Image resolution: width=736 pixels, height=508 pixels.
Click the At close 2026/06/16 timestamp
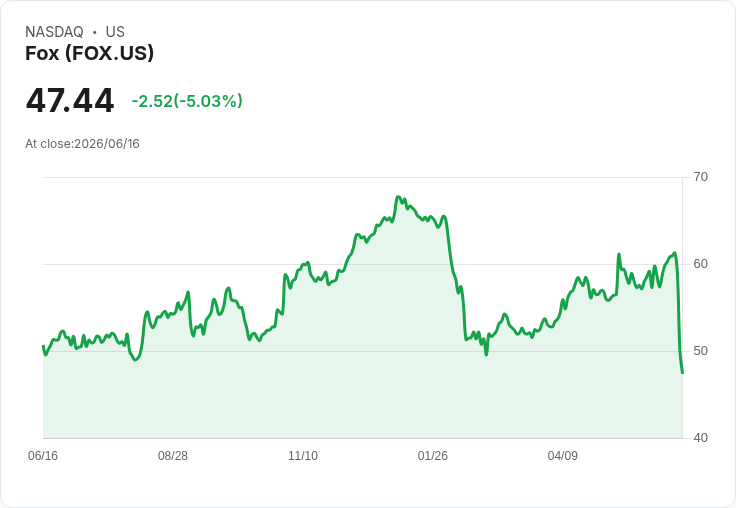[x=82, y=144]
